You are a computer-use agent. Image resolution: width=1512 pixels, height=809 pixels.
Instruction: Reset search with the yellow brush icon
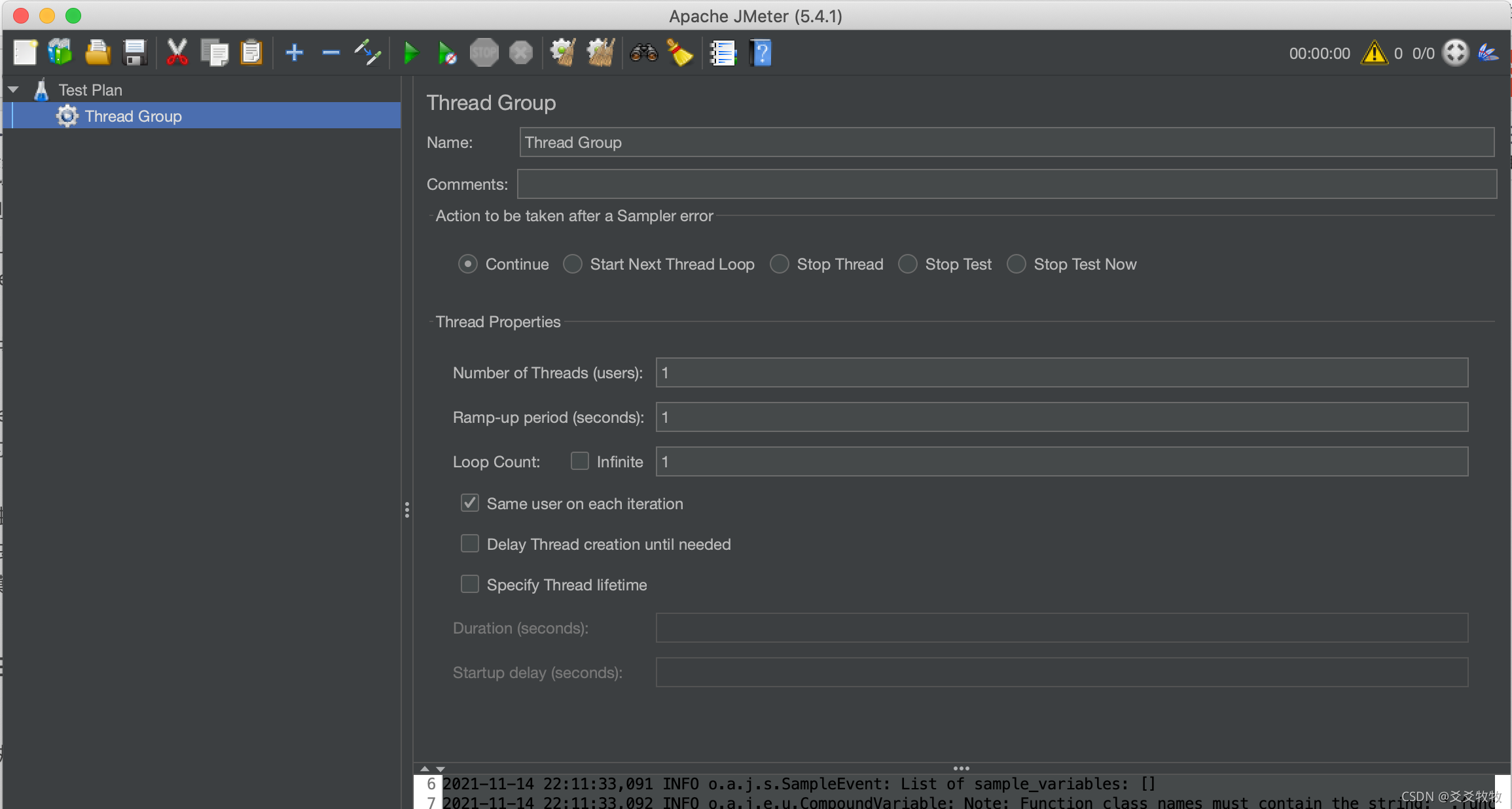pos(680,53)
